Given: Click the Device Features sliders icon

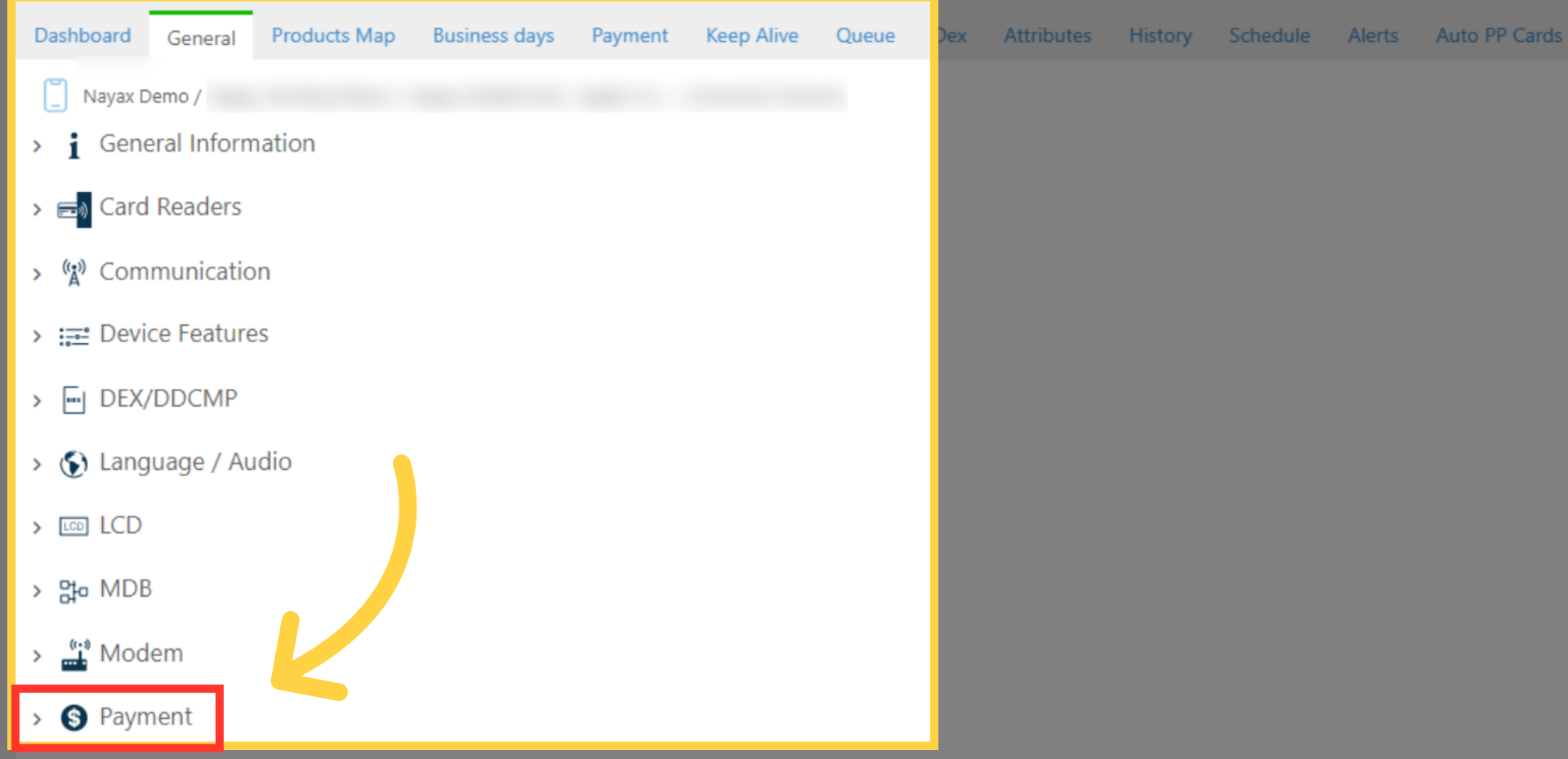Looking at the screenshot, I should pos(73,336).
